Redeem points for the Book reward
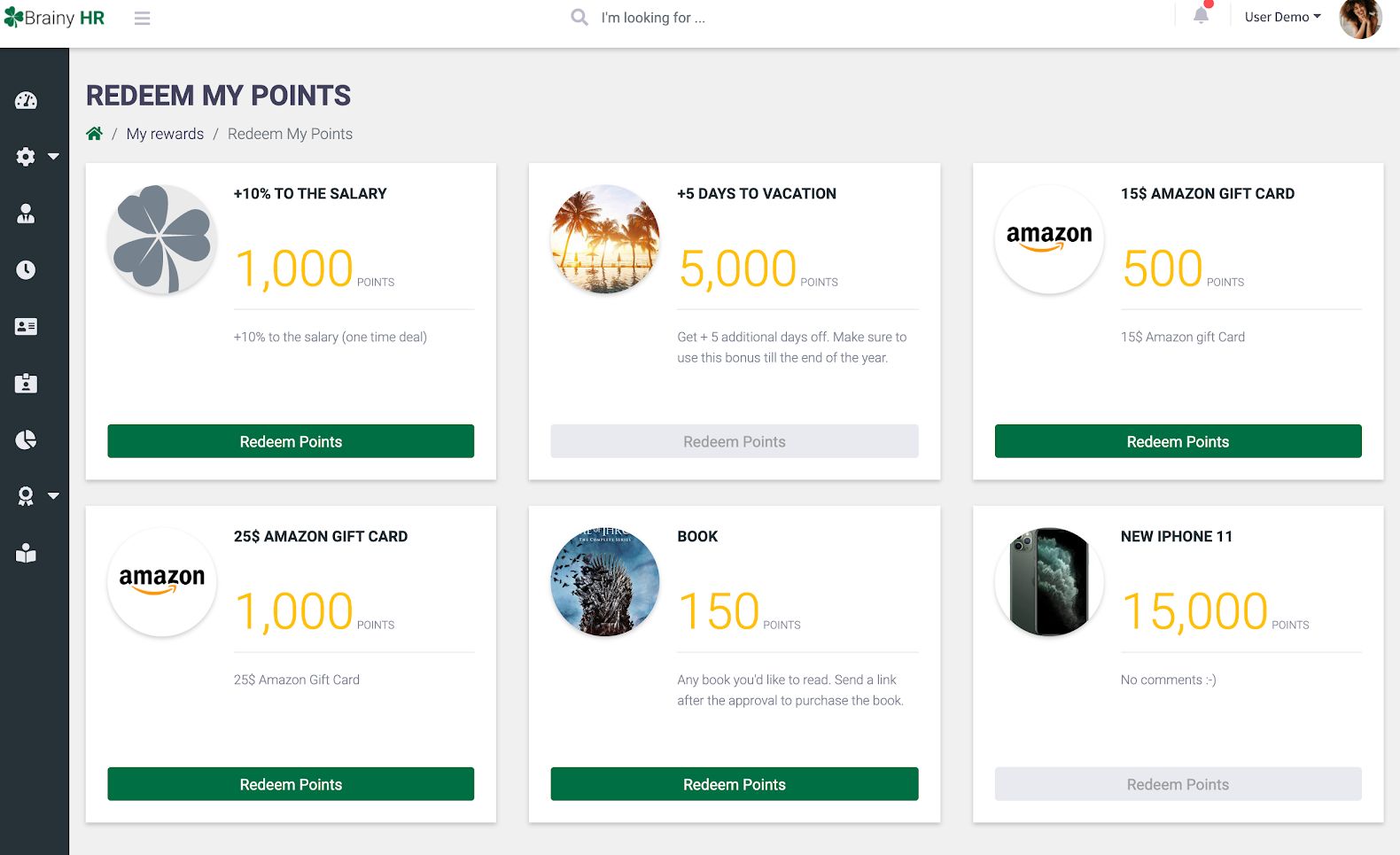The image size is (1400, 855). coord(734,784)
